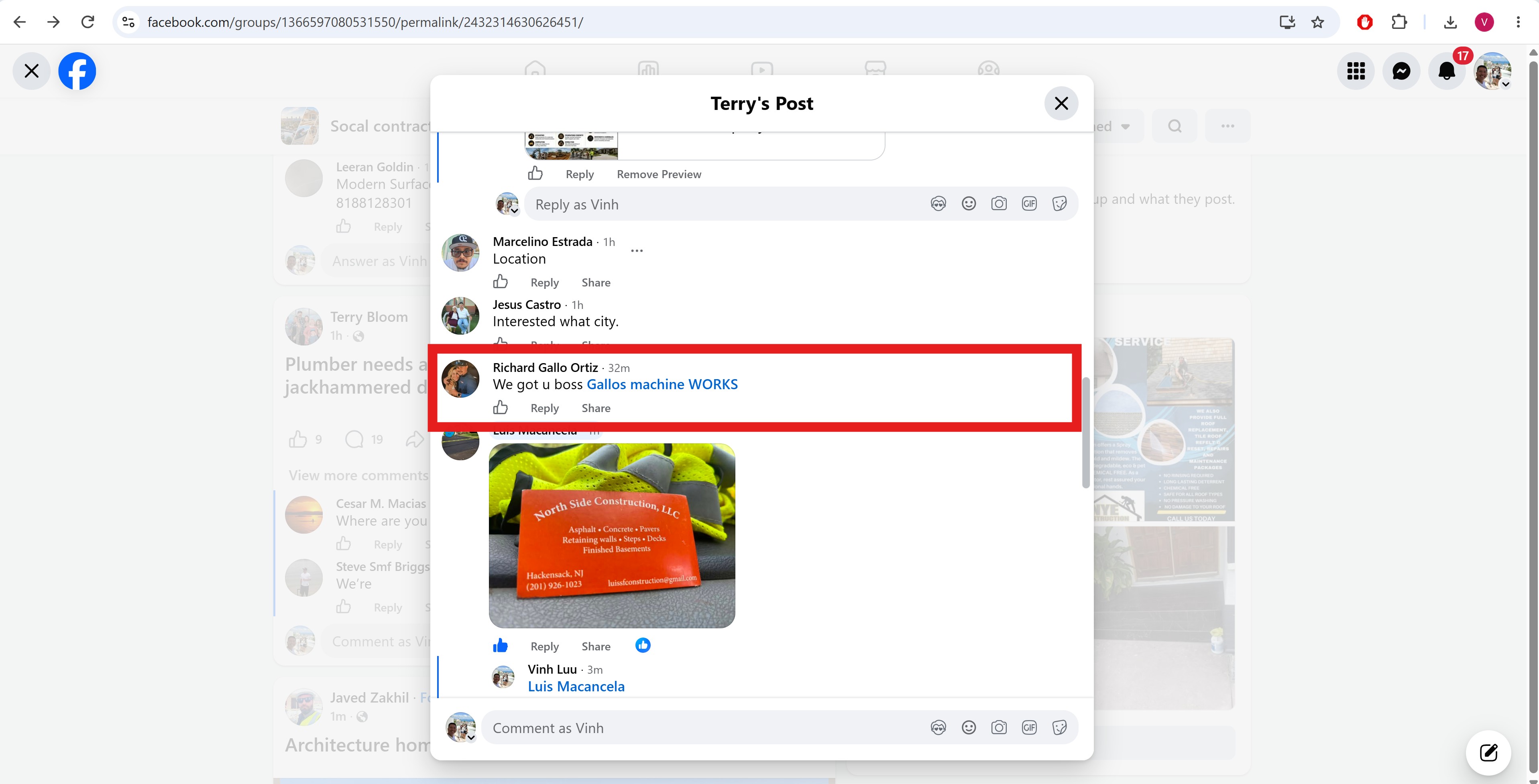The width and height of the screenshot is (1539, 784).
Task: Open Richard Gallo Ortiz profile name
Action: point(545,368)
